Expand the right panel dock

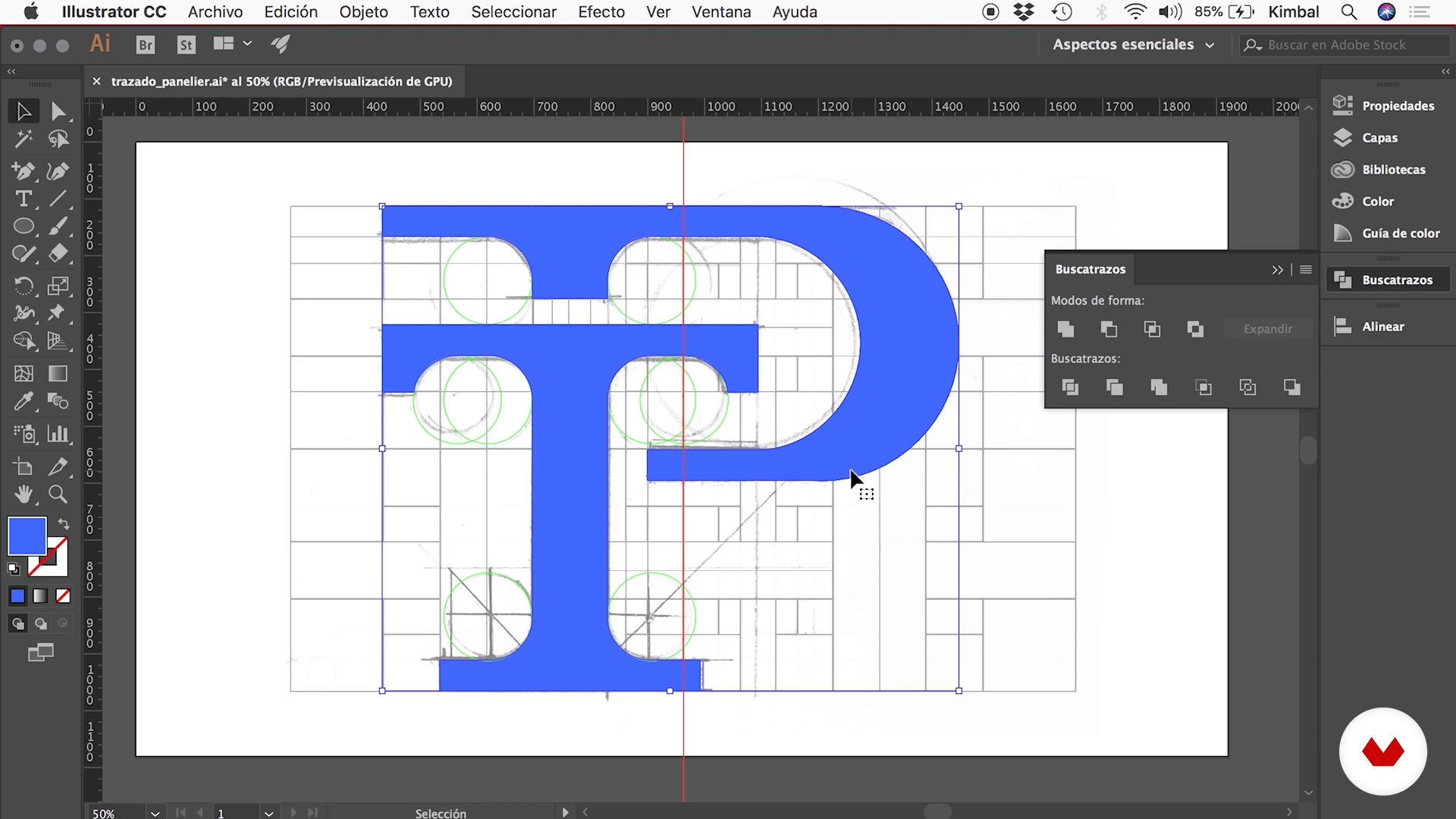click(x=1445, y=71)
